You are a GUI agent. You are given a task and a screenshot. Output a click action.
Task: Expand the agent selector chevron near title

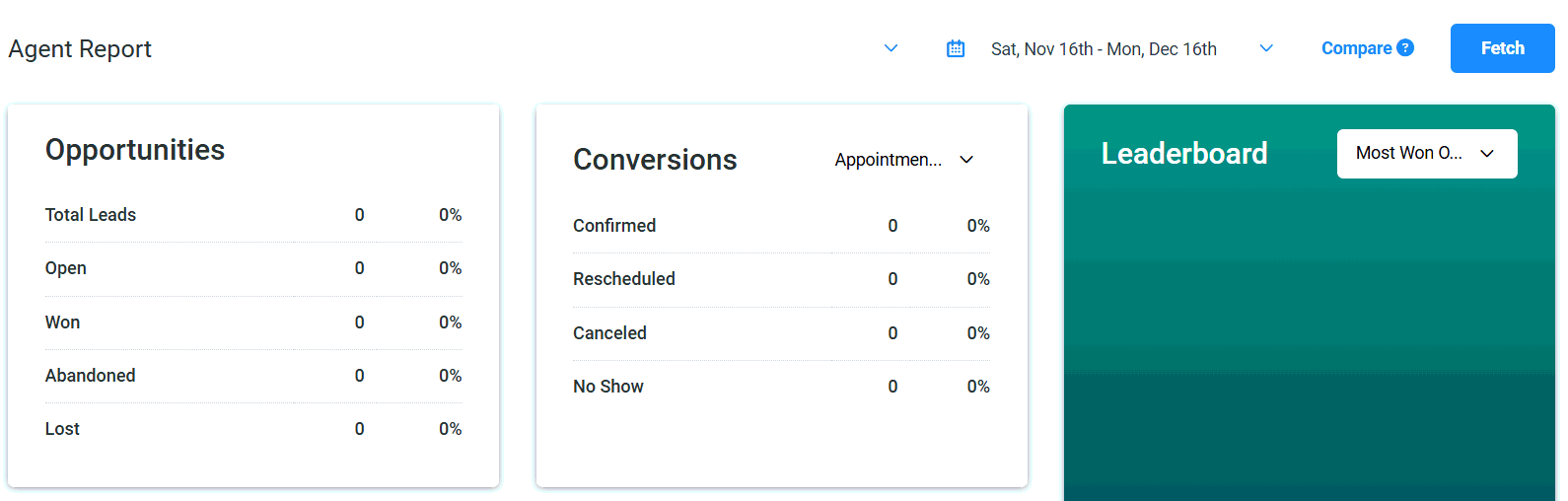891,48
